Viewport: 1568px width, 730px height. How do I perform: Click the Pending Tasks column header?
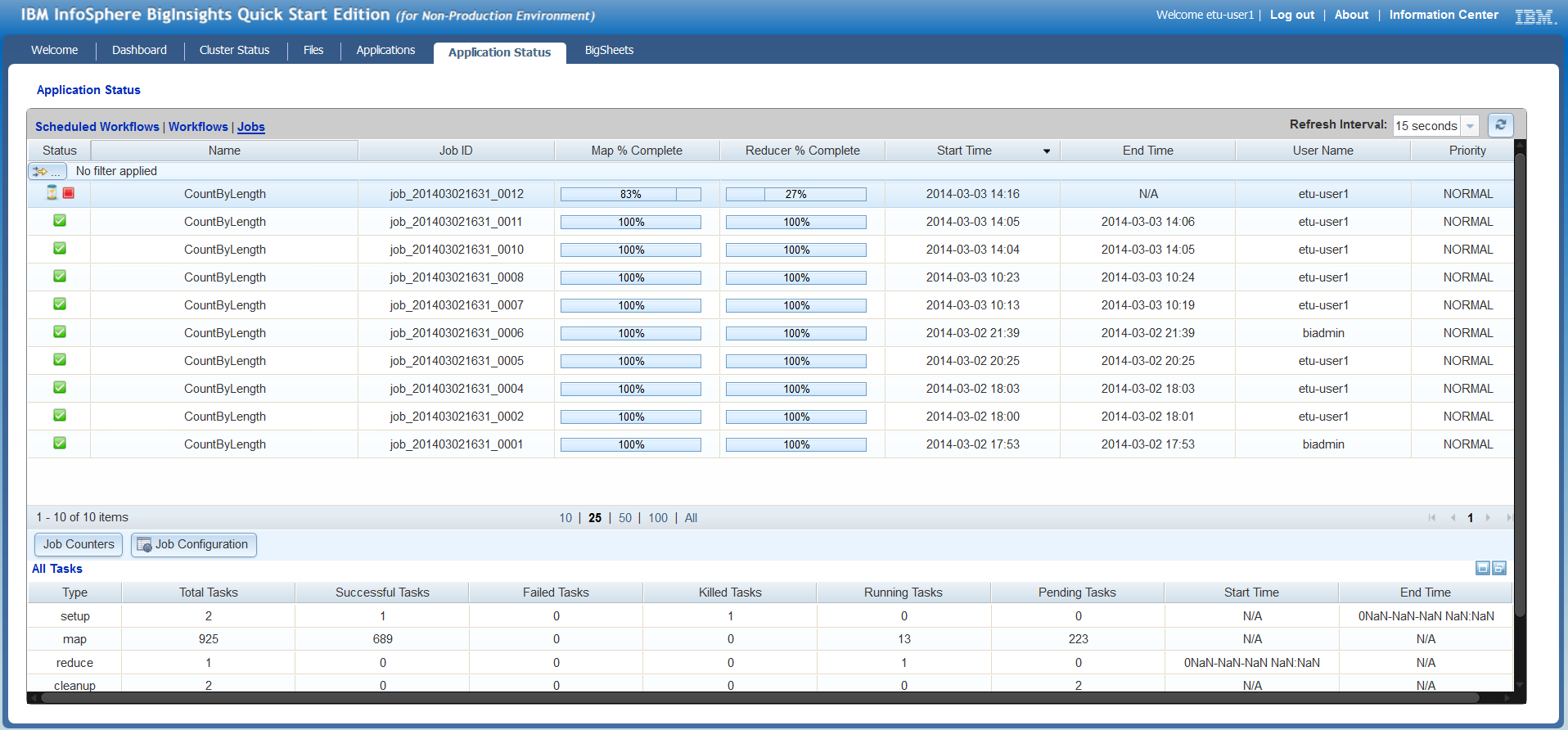[1077, 593]
